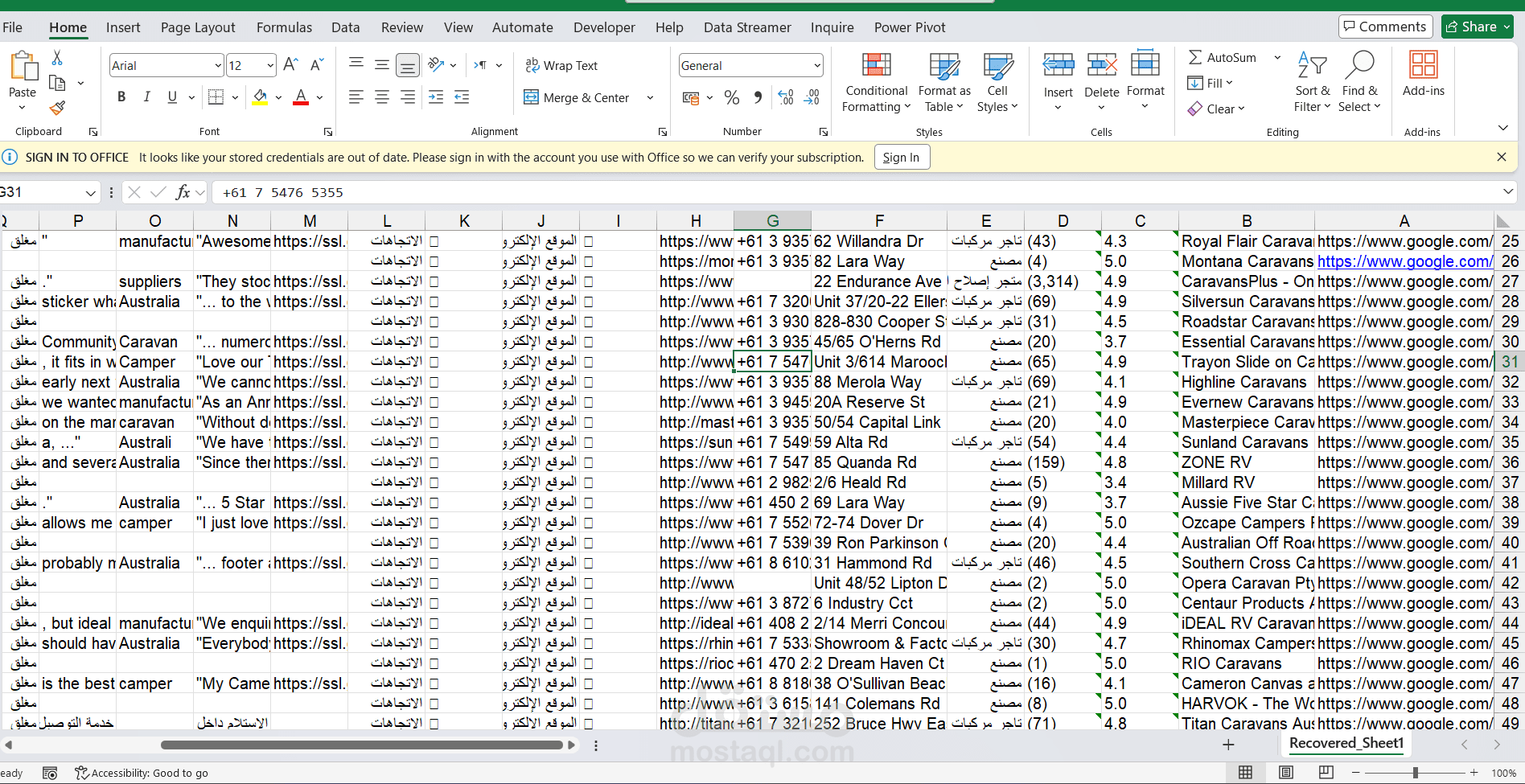
Task: Tick the checkbox in column I row 28
Action: (x=588, y=302)
